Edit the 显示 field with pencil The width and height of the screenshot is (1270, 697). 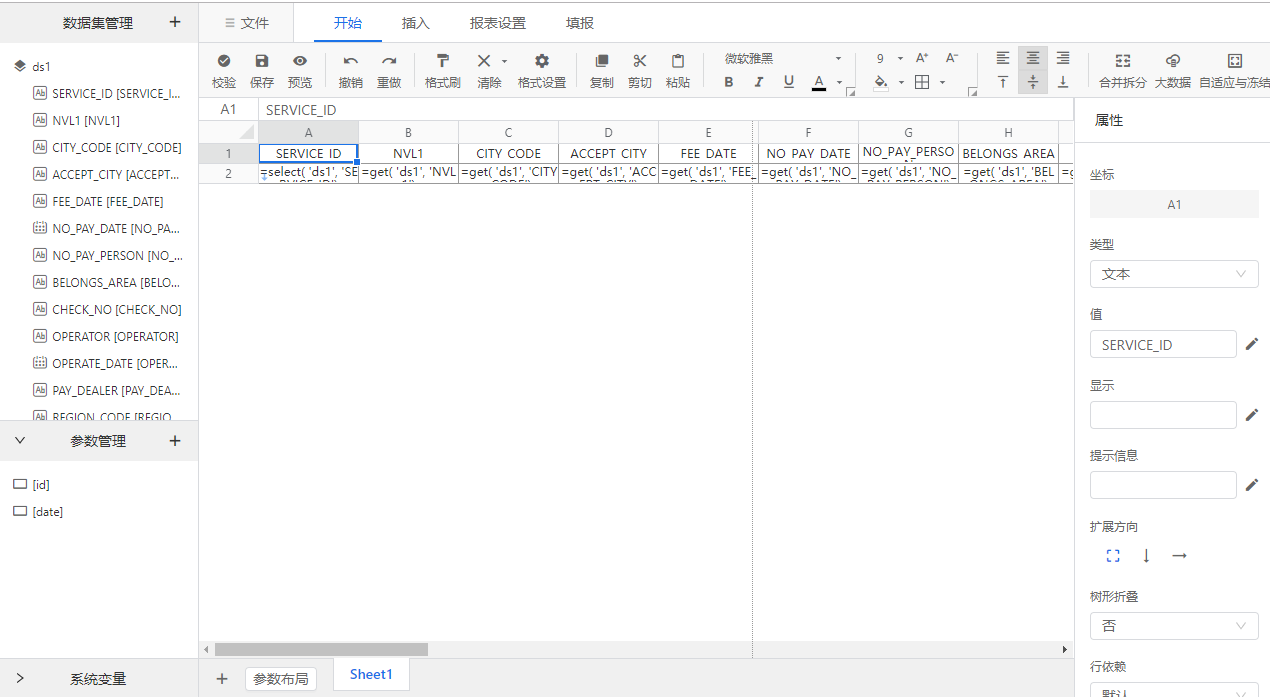(x=1251, y=415)
